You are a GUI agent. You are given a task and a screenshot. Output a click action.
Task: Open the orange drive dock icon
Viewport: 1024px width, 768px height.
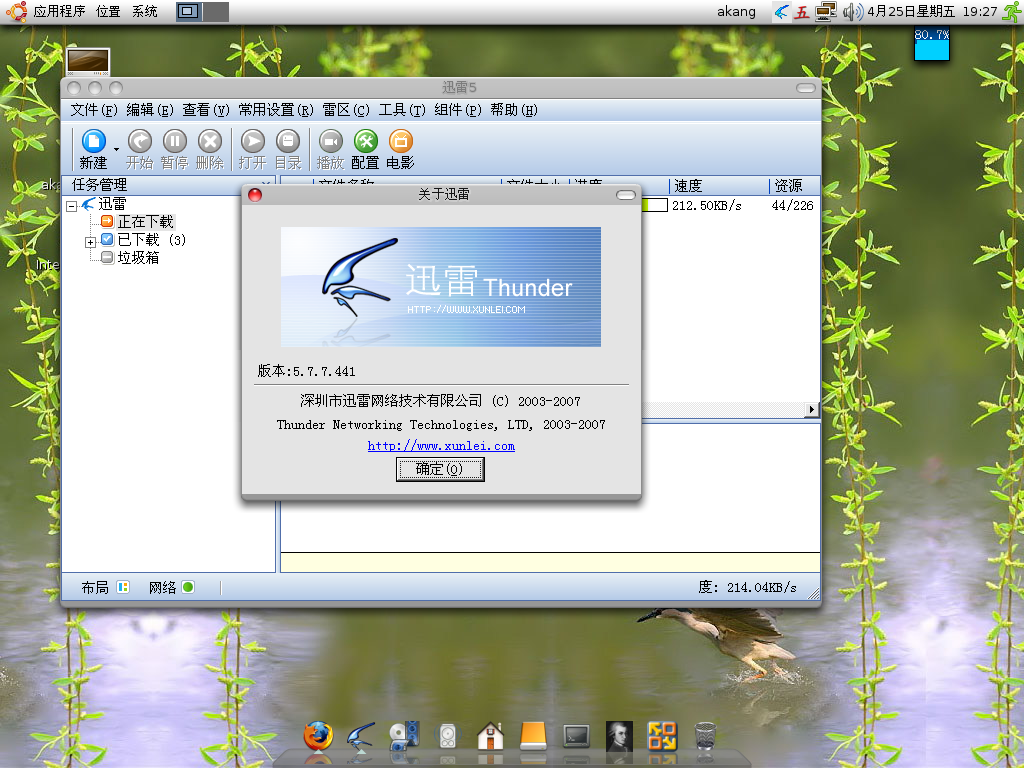(x=533, y=737)
